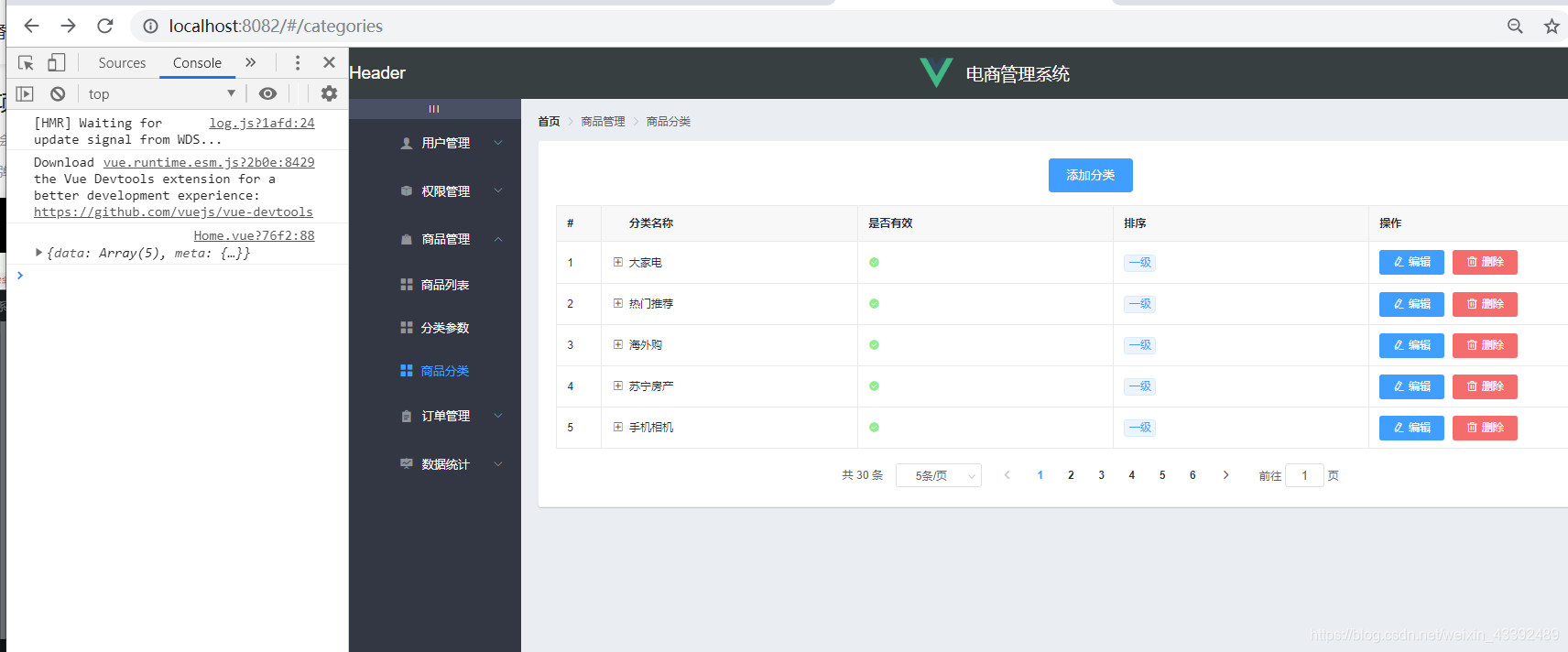Open the zoom magnifier in address bar
1568x652 pixels.
click(1515, 27)
